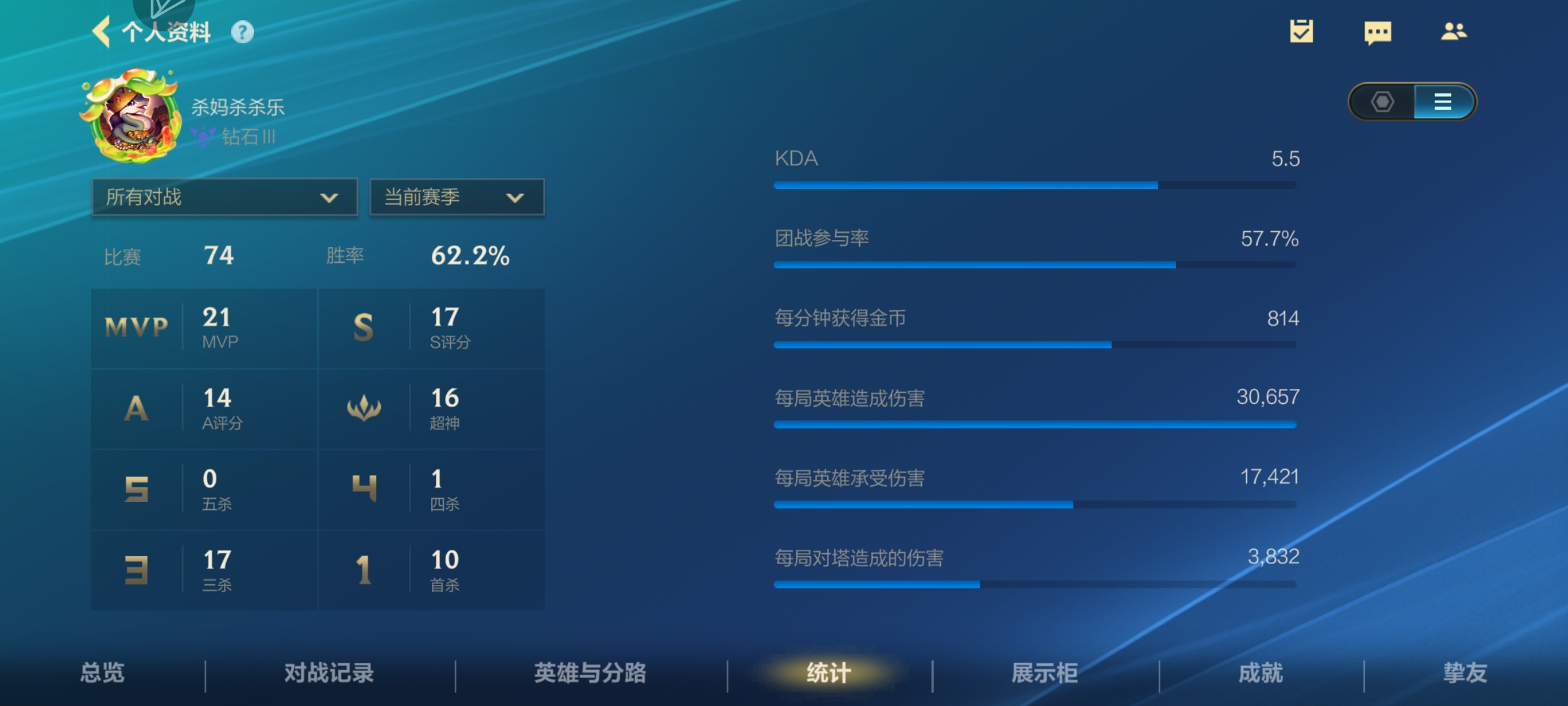This screenshot has width=1568, height=706.
Task: Click the chevron arrow on 当前赛季
Action: [515, 197]
